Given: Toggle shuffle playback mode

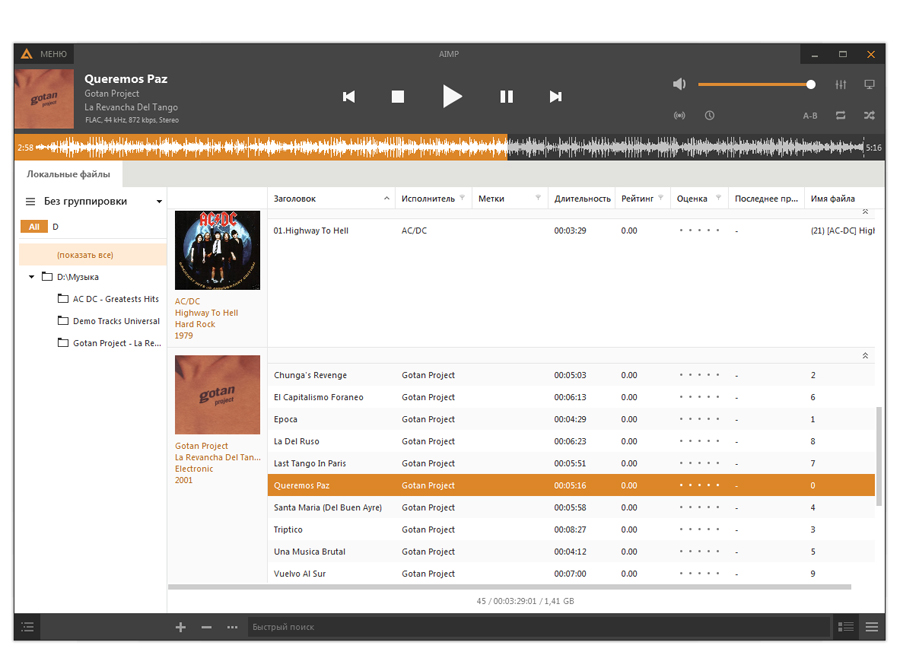Looking at the screenshot, I should [869, 115].
